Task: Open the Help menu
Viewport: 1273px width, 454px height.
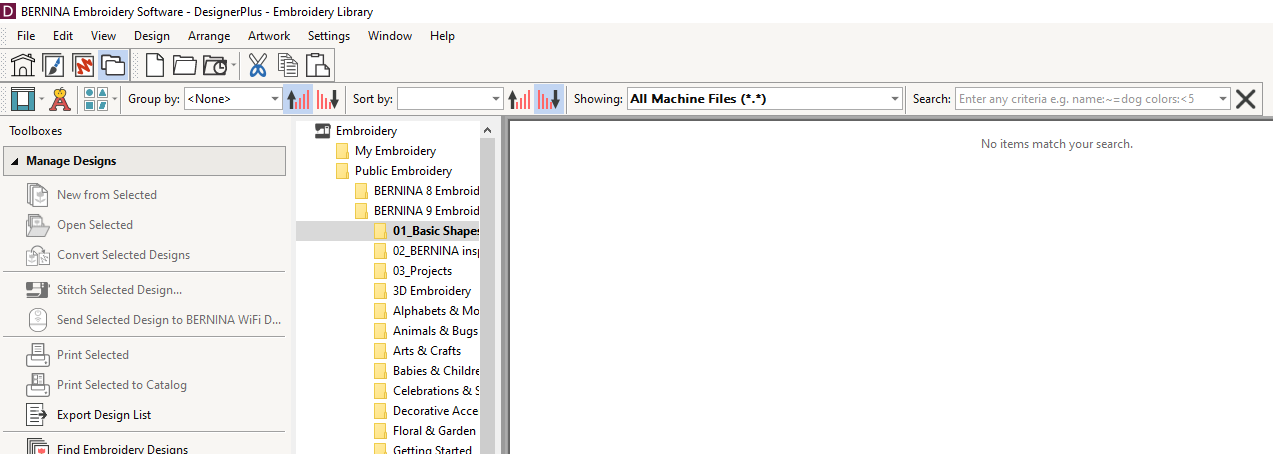Action: (x=442, y=36)
